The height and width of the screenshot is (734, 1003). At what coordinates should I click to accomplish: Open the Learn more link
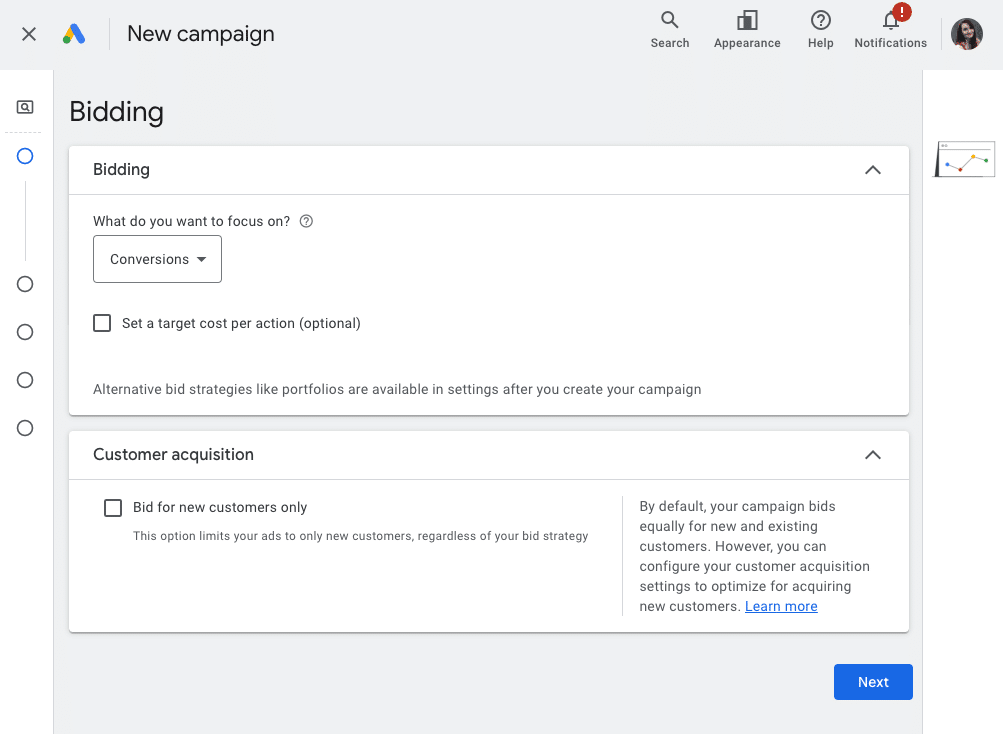(781, 607)
